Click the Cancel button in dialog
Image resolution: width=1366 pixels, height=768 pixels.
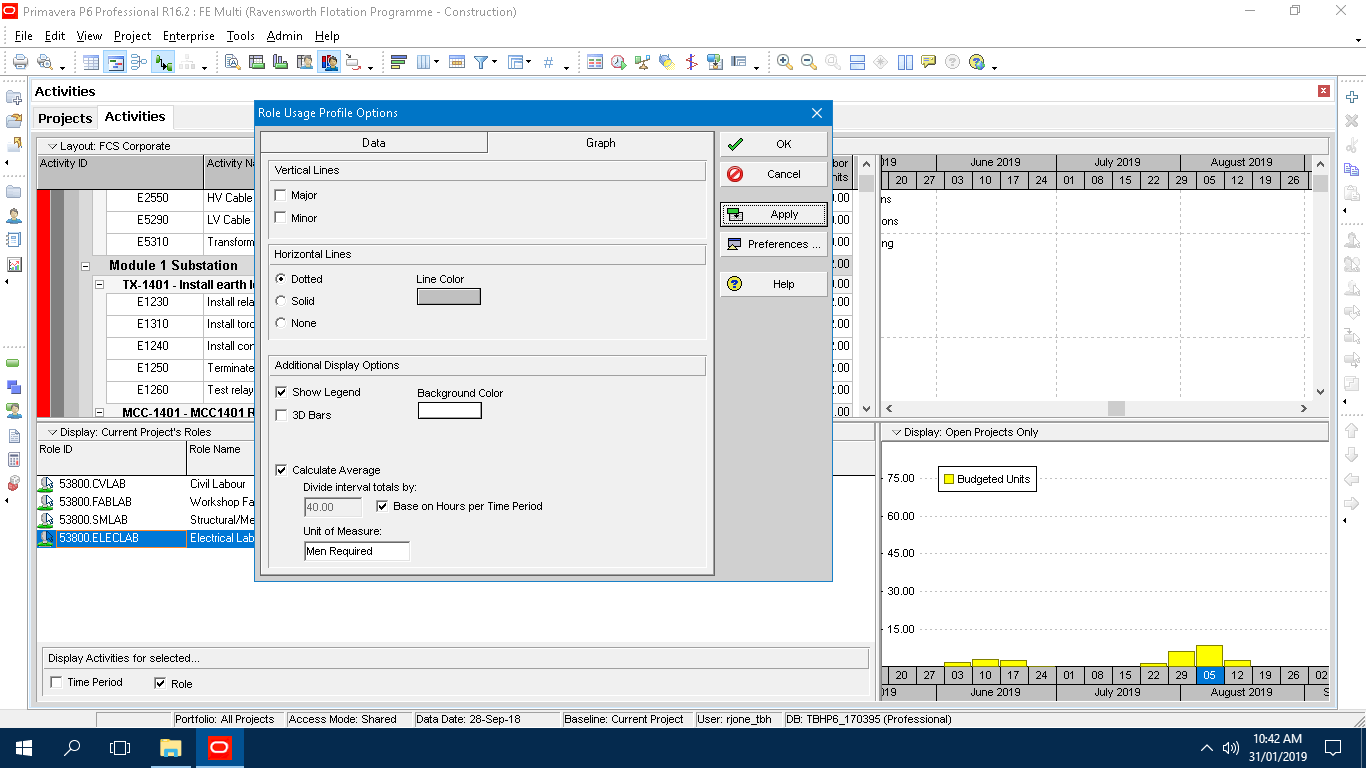pos(774,174)
